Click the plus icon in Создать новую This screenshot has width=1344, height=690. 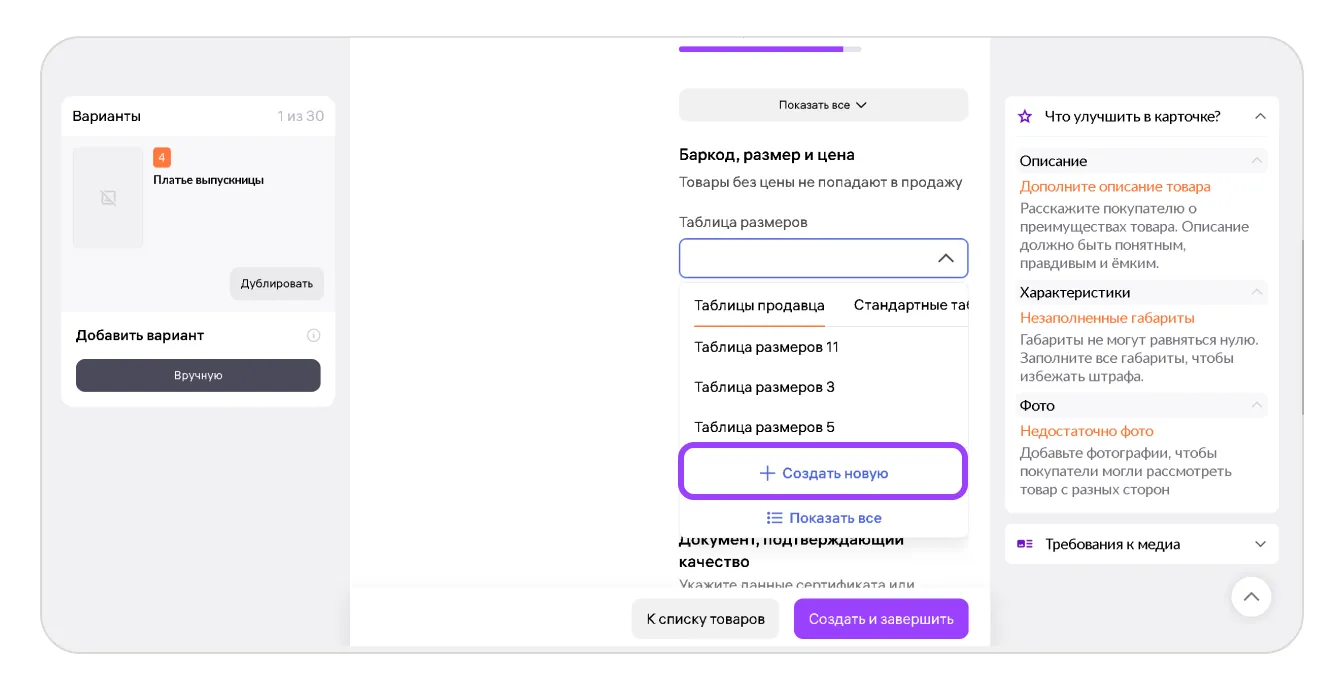click(767, 473)
